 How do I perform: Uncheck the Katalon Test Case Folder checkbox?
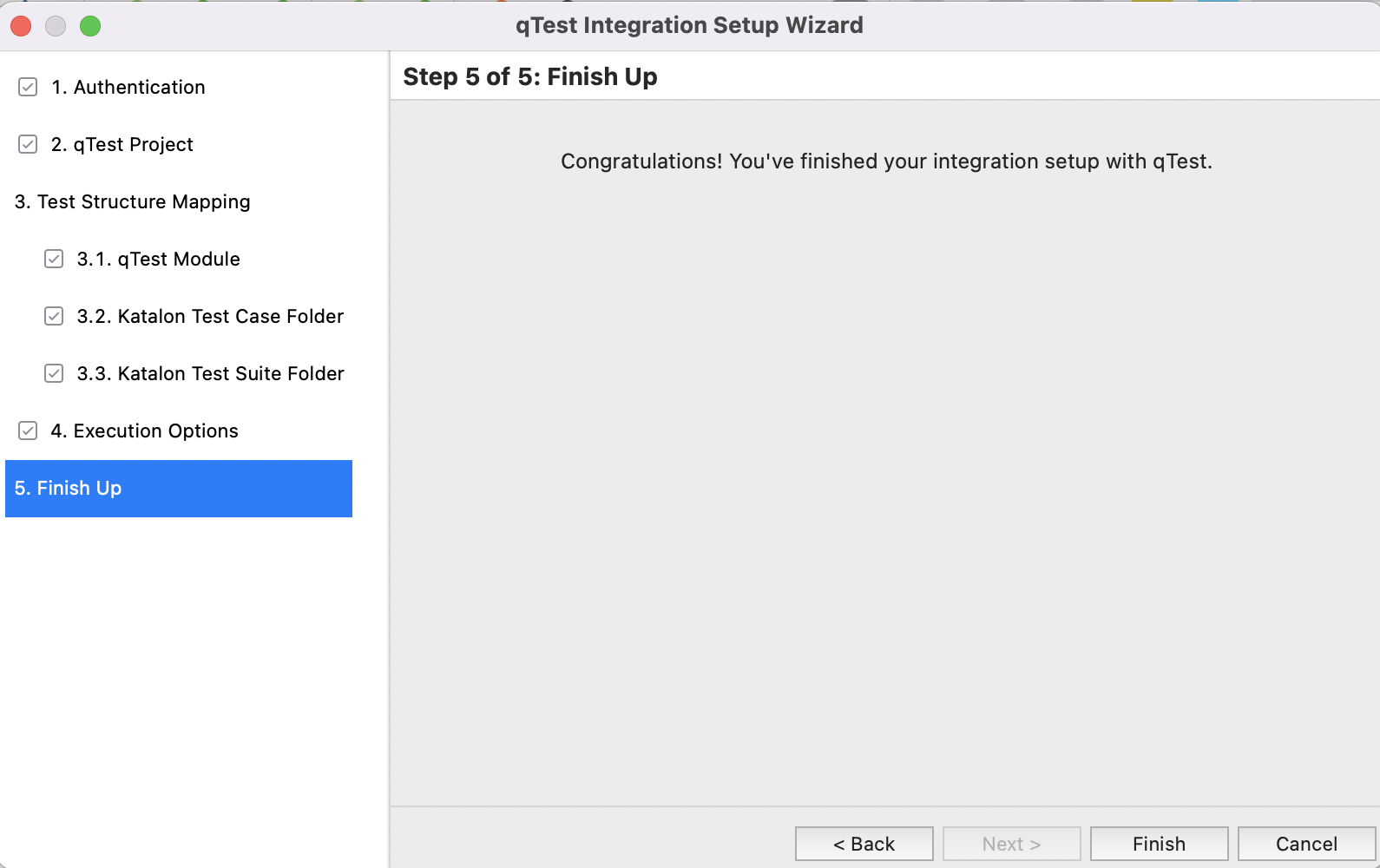[53, 316]
